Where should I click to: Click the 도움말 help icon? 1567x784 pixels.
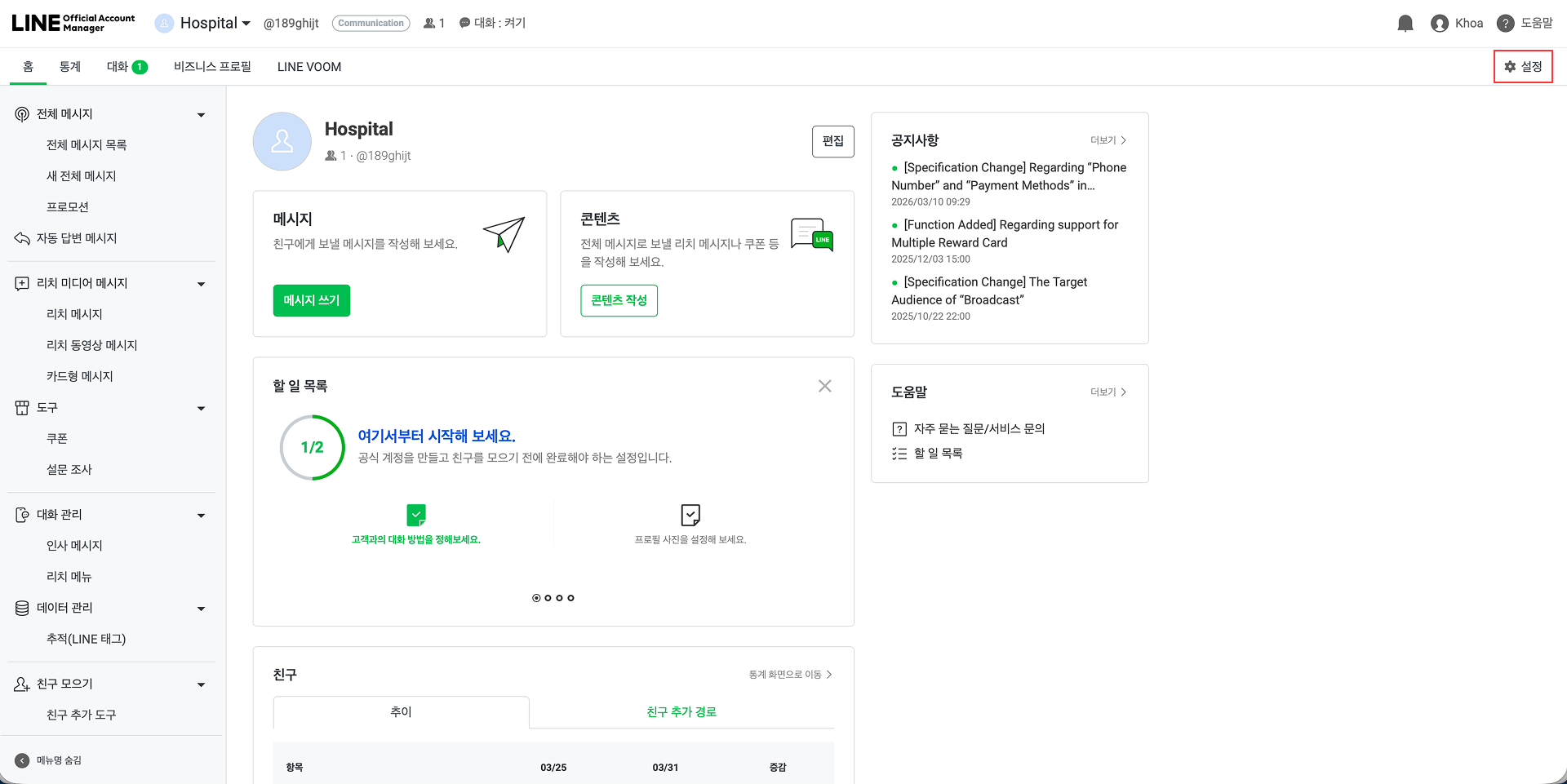point(1506,23)
